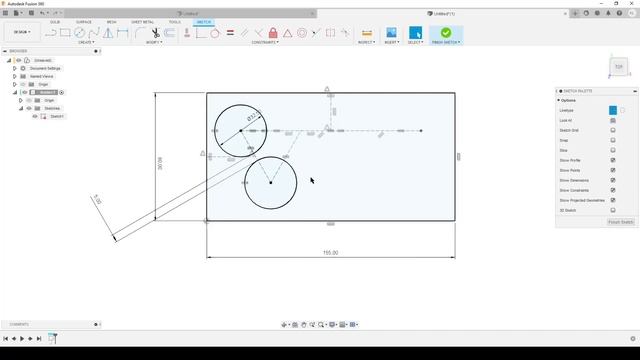The width and height of the screenshot is (640, 360).
Task: Apply the Fix/Unfix lock constraint
Action: tap(273, 33)
